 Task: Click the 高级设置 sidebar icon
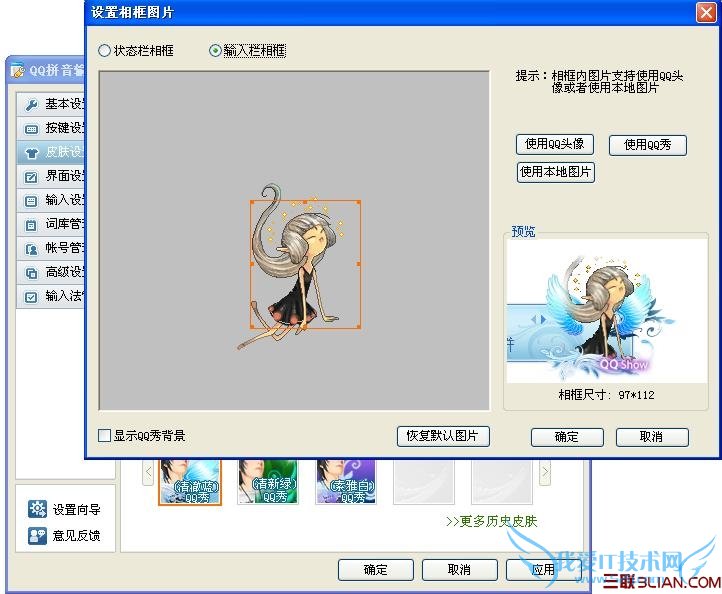[31, 274]
